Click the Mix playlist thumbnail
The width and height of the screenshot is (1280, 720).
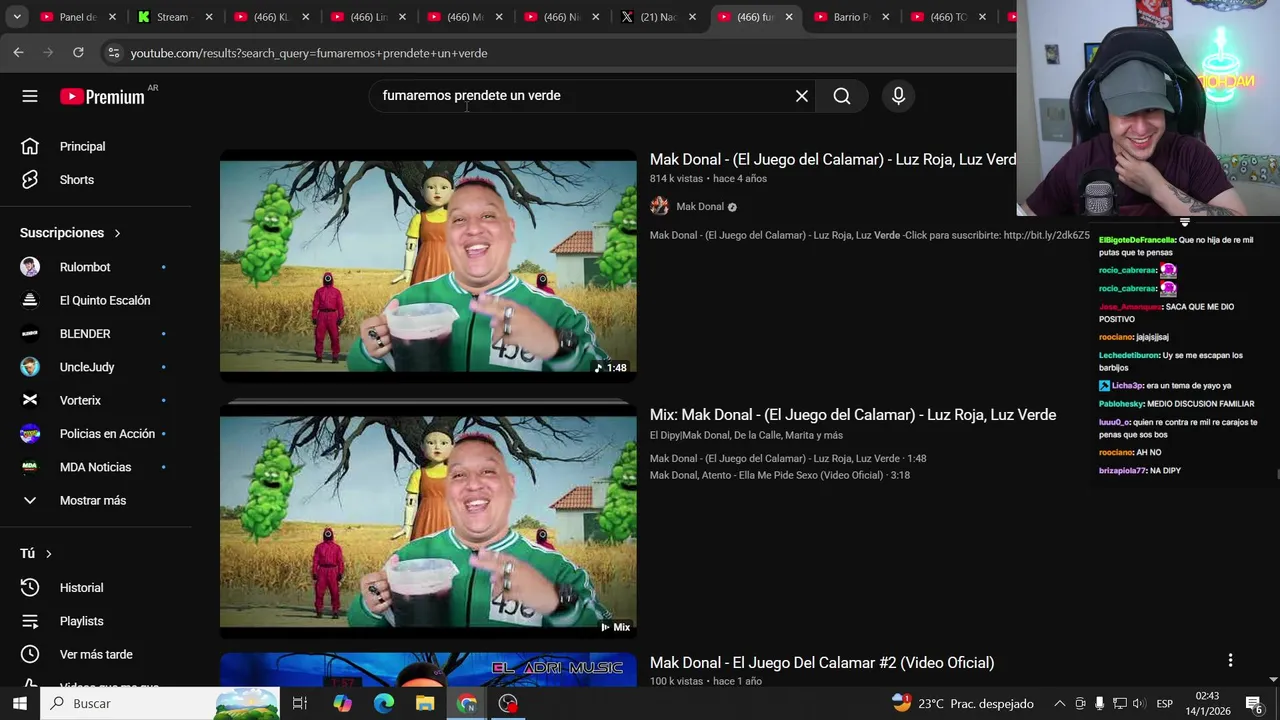[x=428, y=520]
